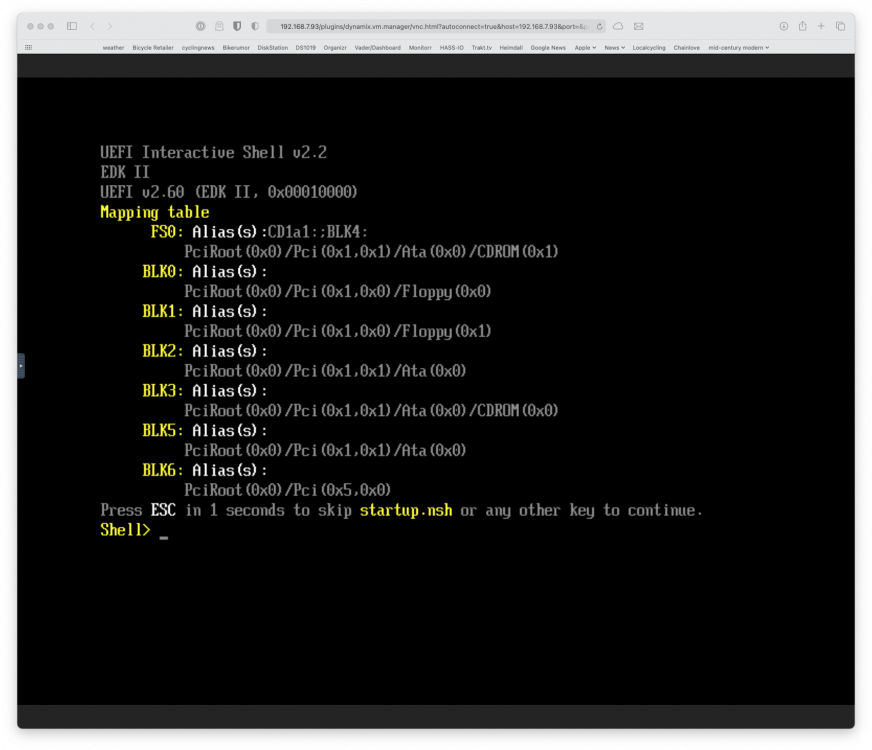Go forward with the forward arrow

[x=110, y=26]
